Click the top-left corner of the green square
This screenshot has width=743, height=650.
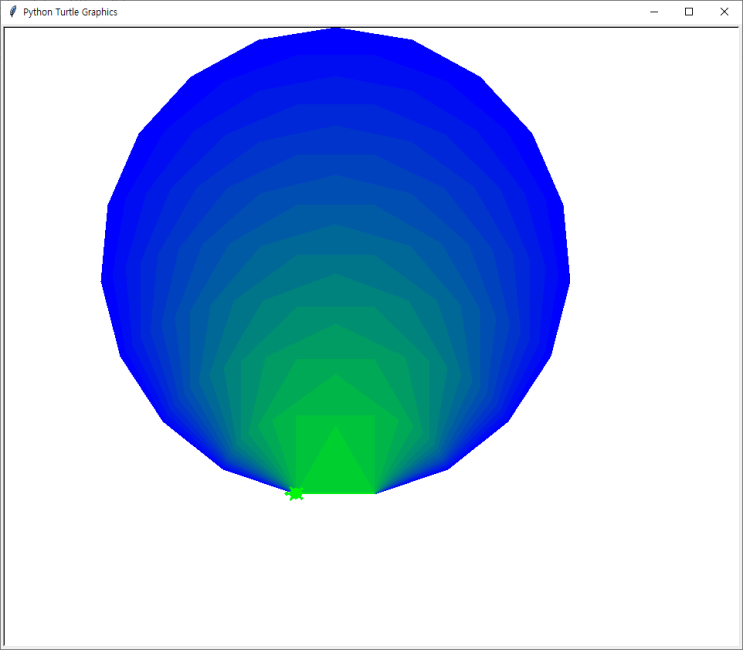pos(297,415)
